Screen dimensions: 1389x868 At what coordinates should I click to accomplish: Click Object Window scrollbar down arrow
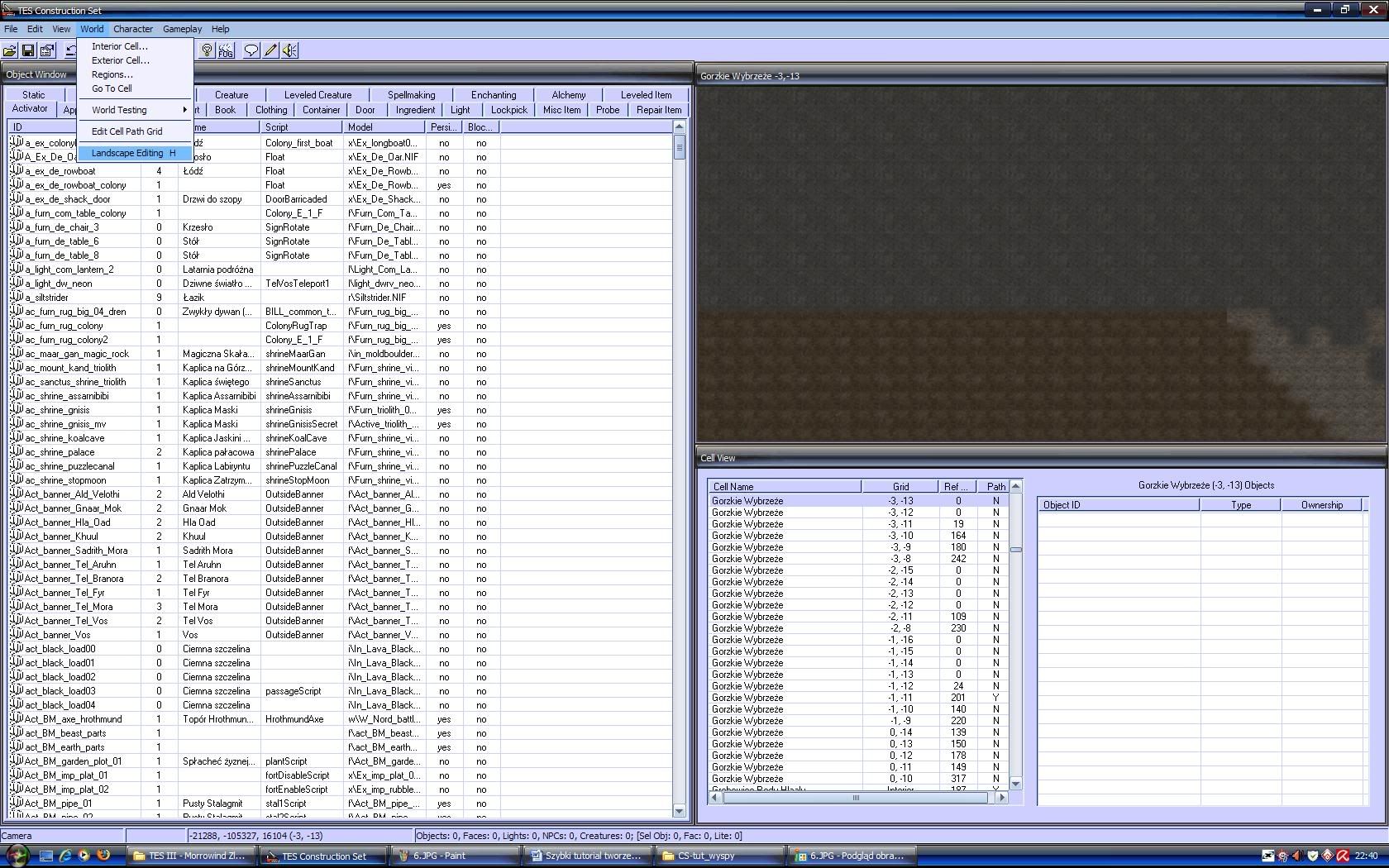pos(680,811)
